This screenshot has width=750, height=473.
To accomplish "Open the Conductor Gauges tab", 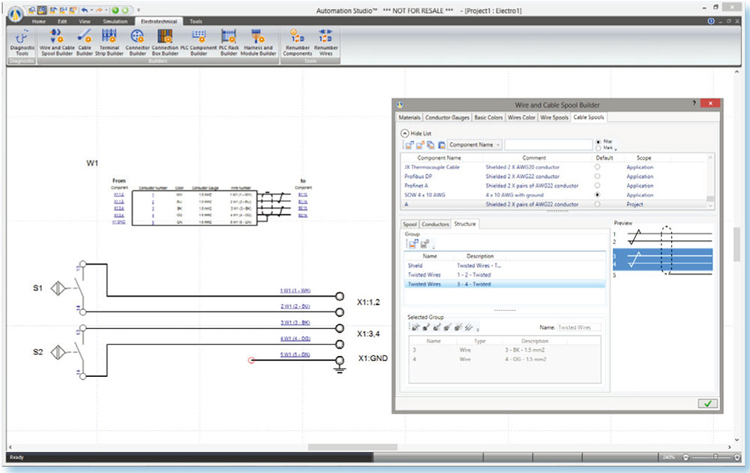I will 447,118.
